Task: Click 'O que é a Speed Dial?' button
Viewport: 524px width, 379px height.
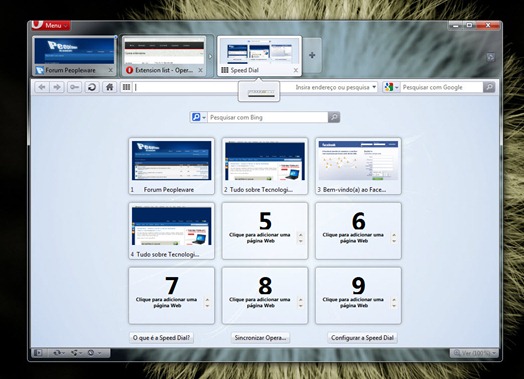Action: pos(161,338)
